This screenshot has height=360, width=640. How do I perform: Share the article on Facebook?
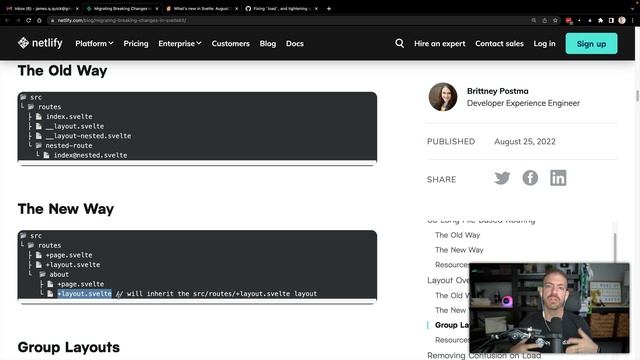(530, 178)
